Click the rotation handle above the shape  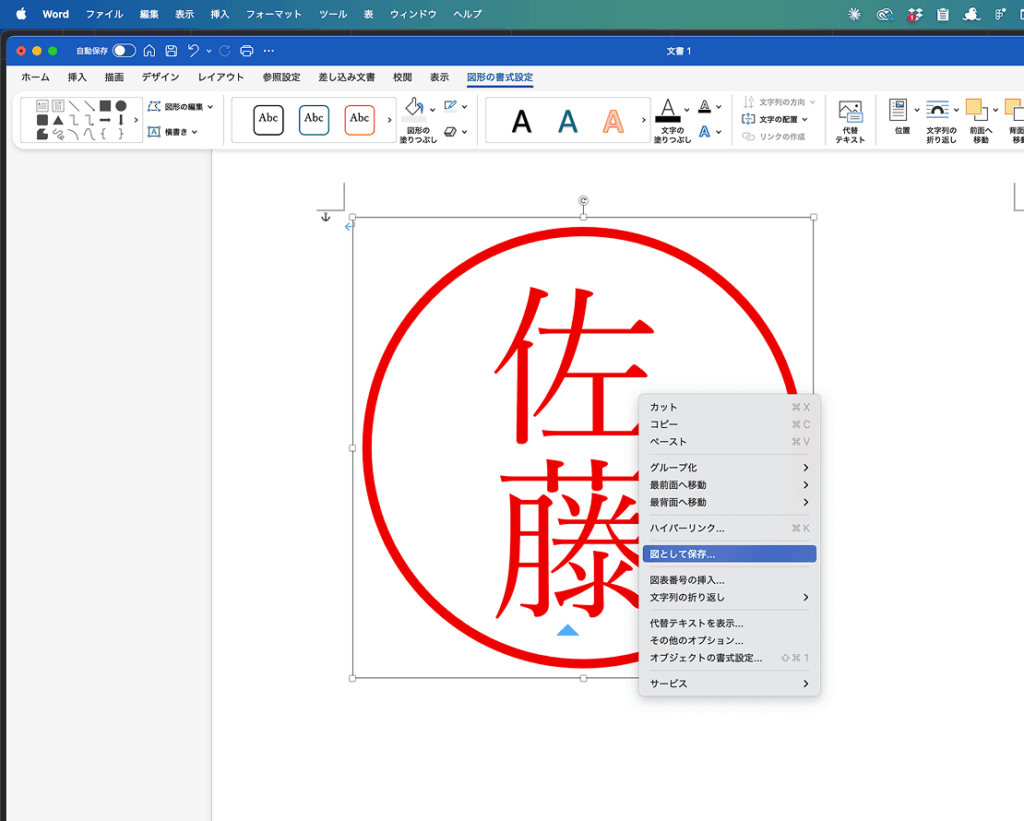(583, 201)
